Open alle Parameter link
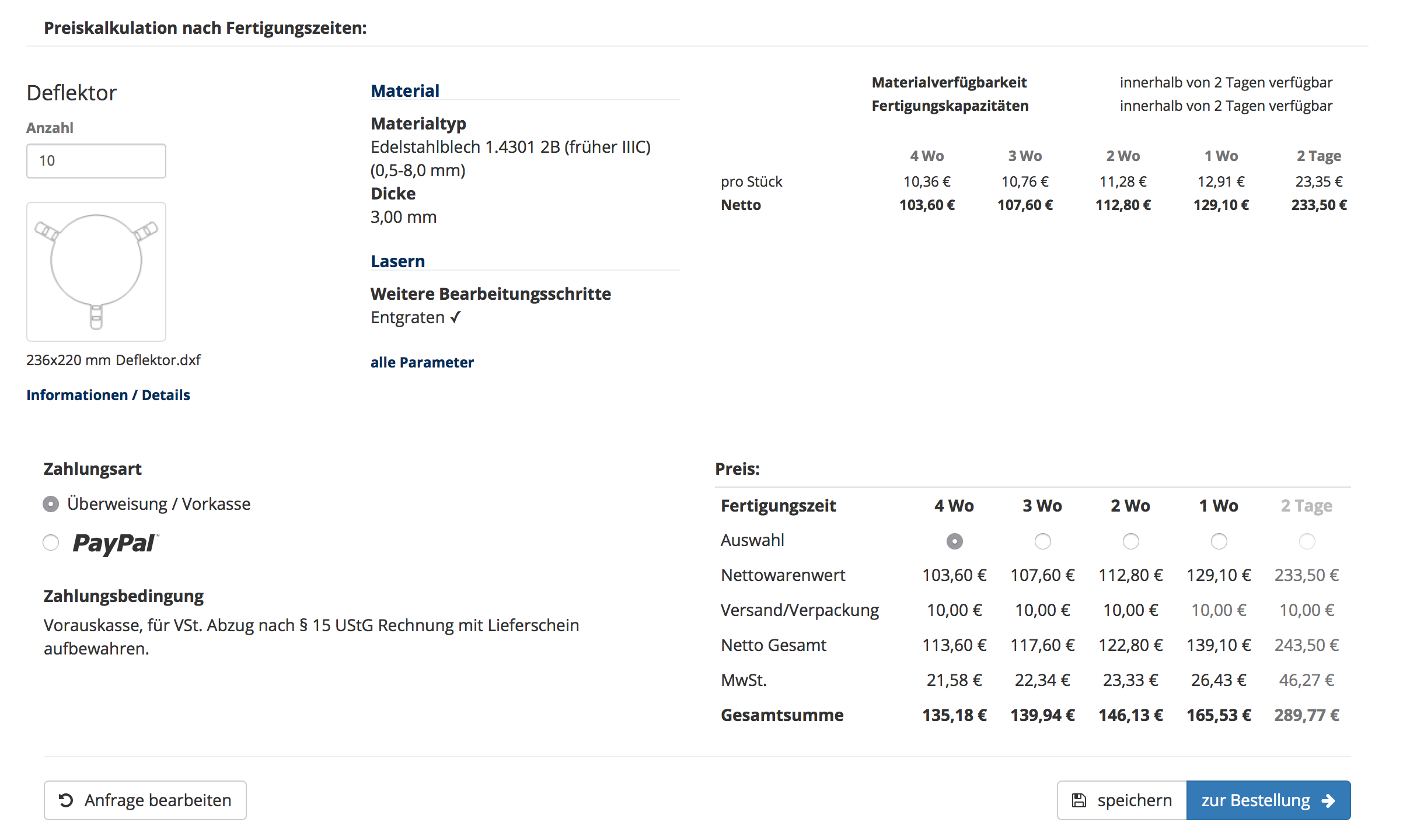This screenshot has width=1410, height=840. click(422, 362)
